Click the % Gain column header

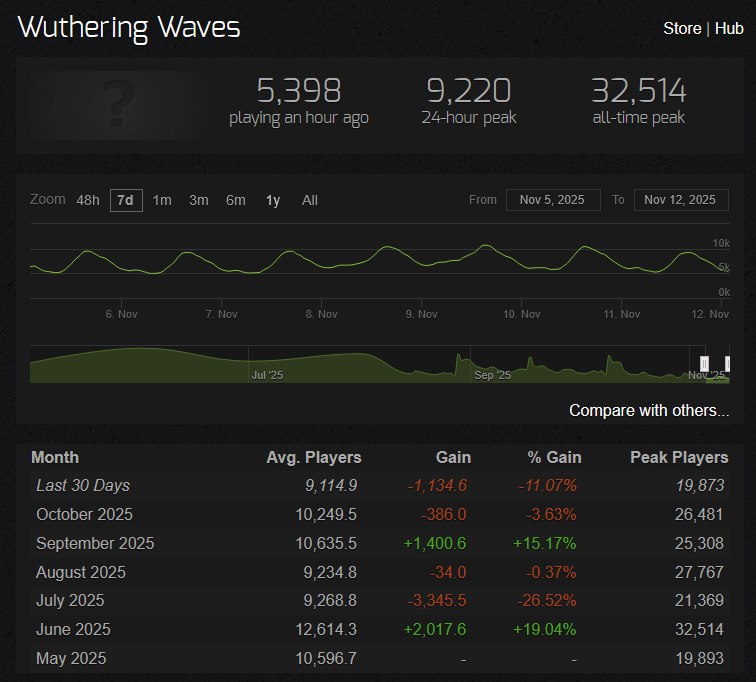(x=554, y=457)
